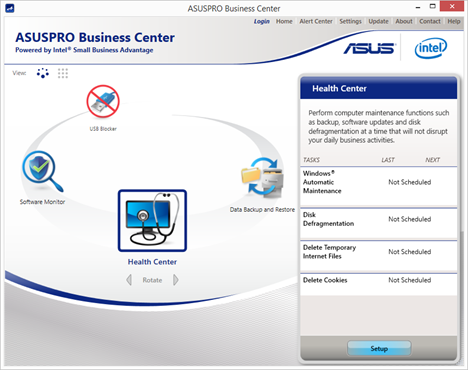Click the Login link
Image resolution: width=468 pixels, height=370 pixels.
[262, 21]
